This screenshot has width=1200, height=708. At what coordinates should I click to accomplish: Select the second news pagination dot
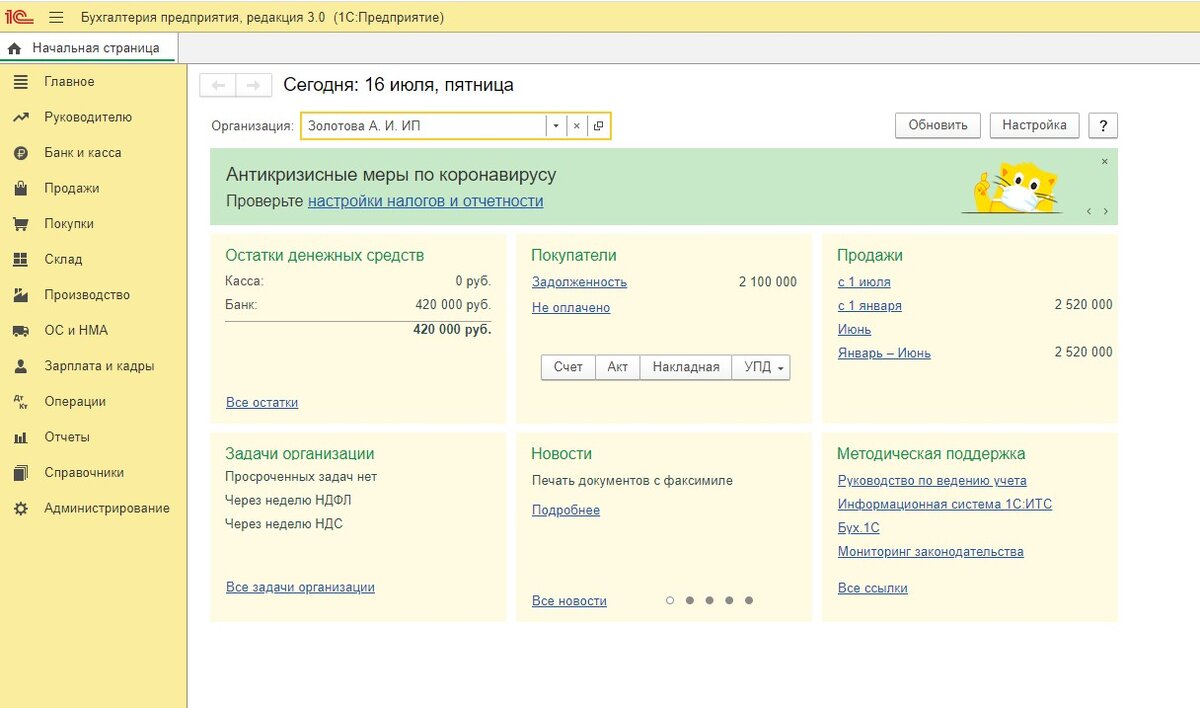pos(690,601)
